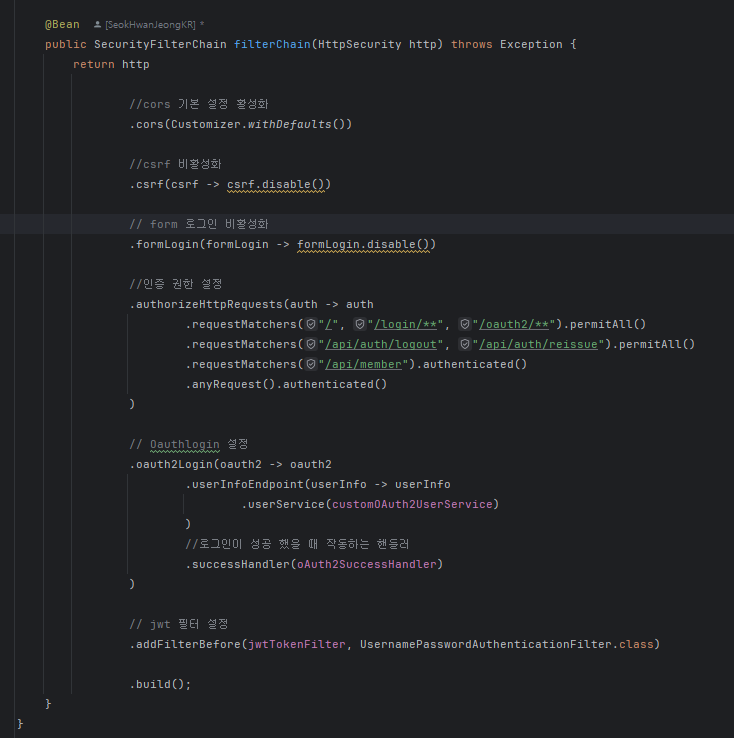Click .addFilterBefore method call
The width and height of the screenshot is (734, 738).
[185, 644]
